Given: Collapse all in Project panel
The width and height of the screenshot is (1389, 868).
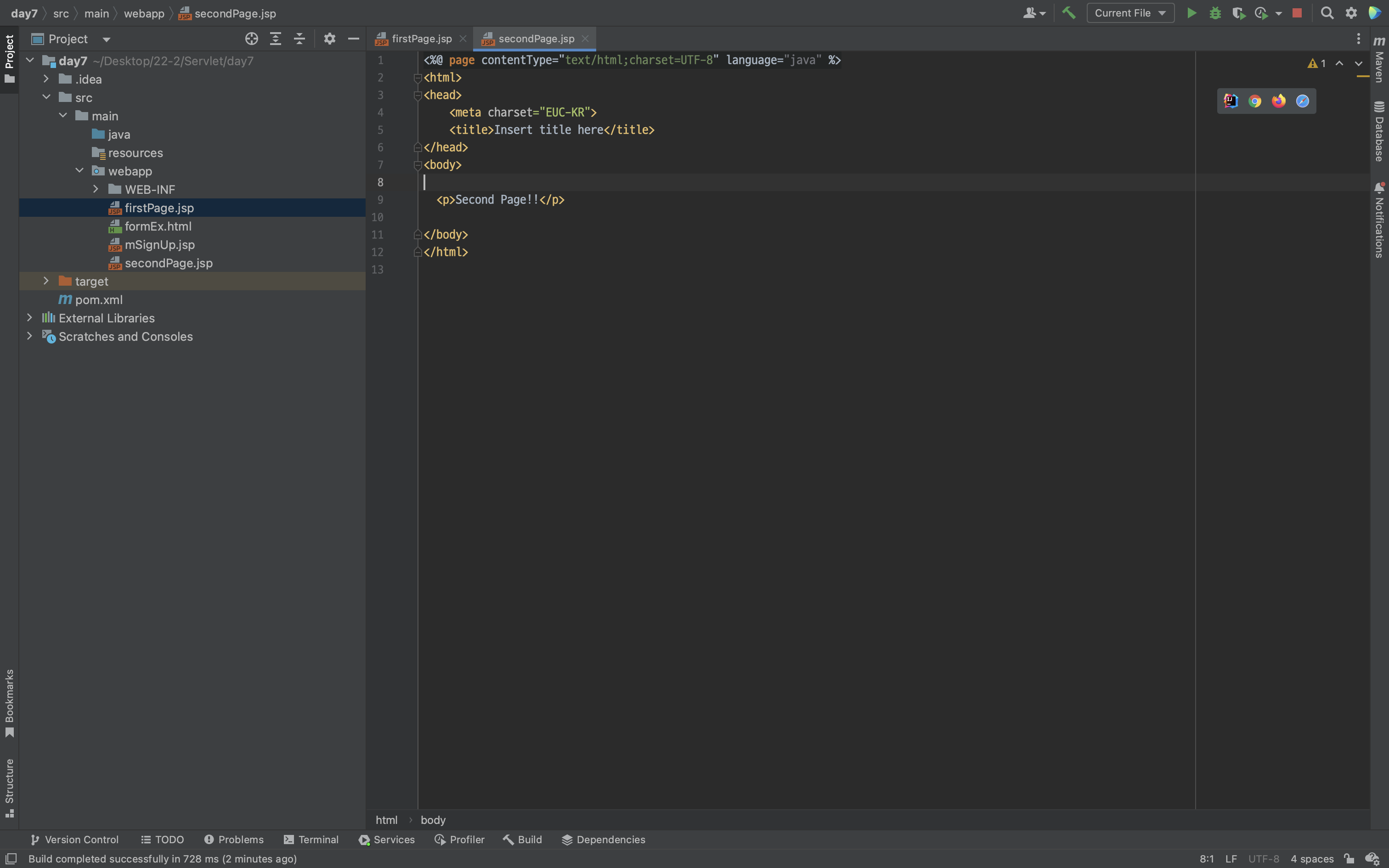Looking at the screenshot, I should point(299,39).
